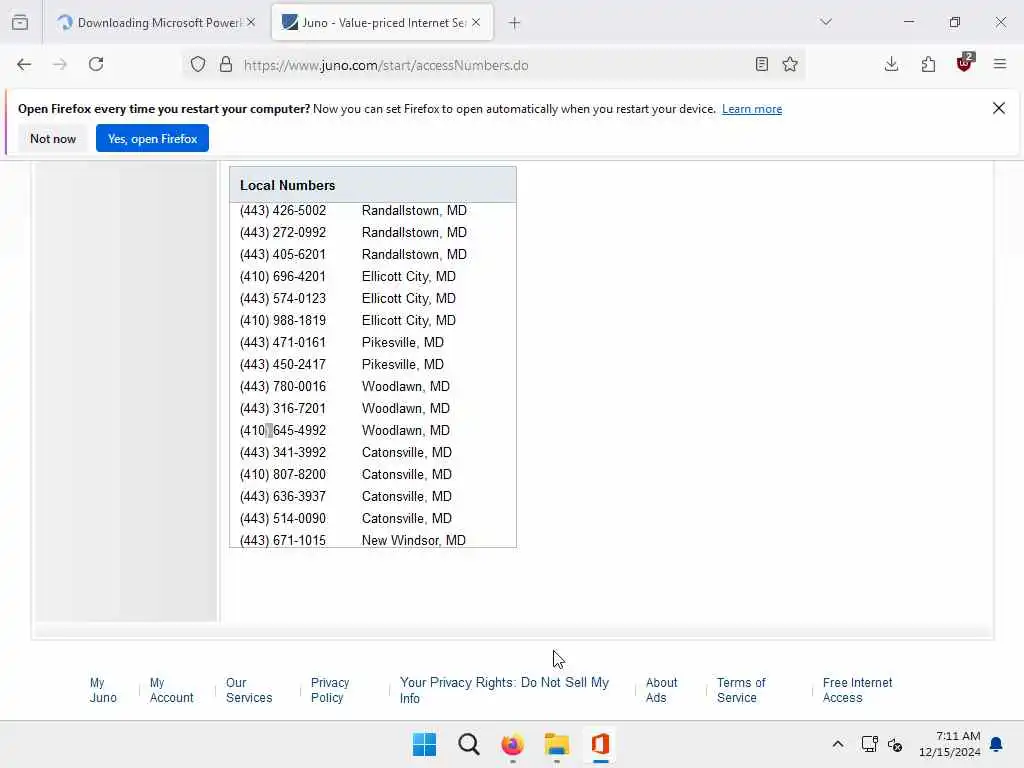Select the number (410) 645-4992
The height and width of the screenshot is (768, 1024).
[x=283, y=430]
